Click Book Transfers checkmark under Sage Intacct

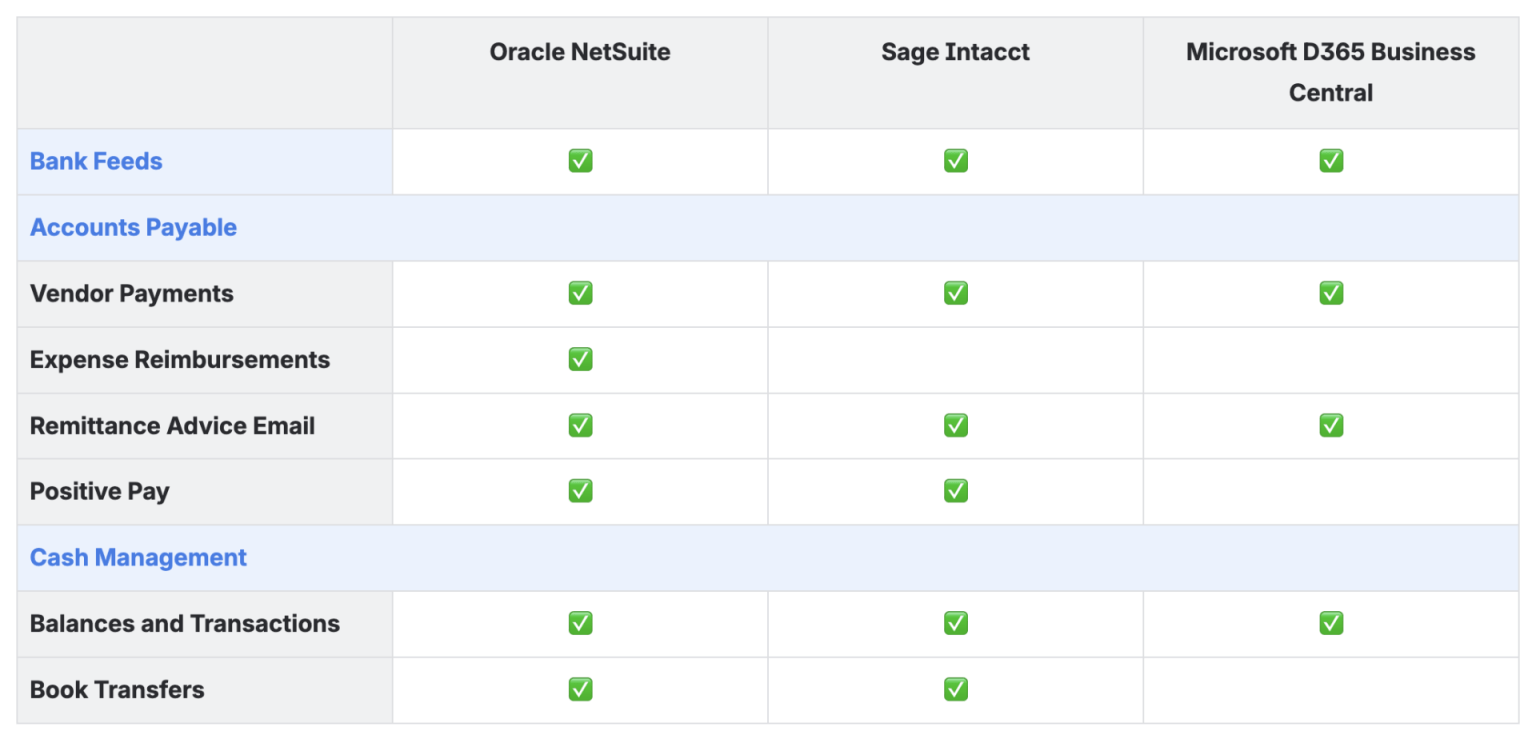(x=955, y=689)
